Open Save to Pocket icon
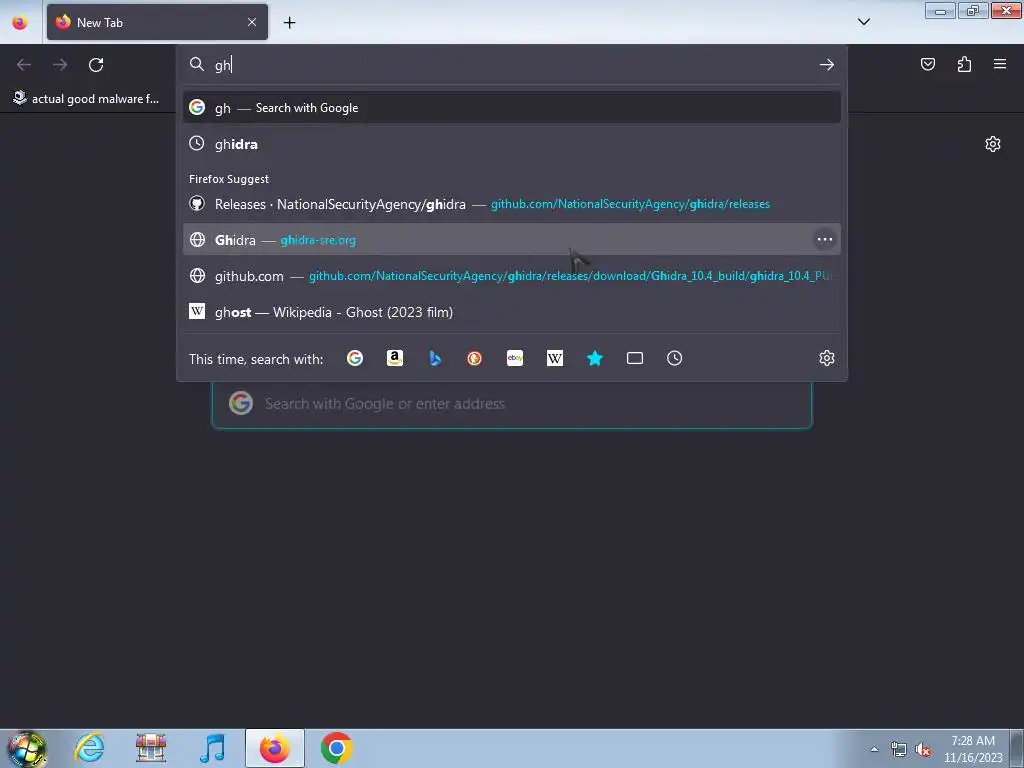This screenshot has width=1024, height=768. pos(927,64)
